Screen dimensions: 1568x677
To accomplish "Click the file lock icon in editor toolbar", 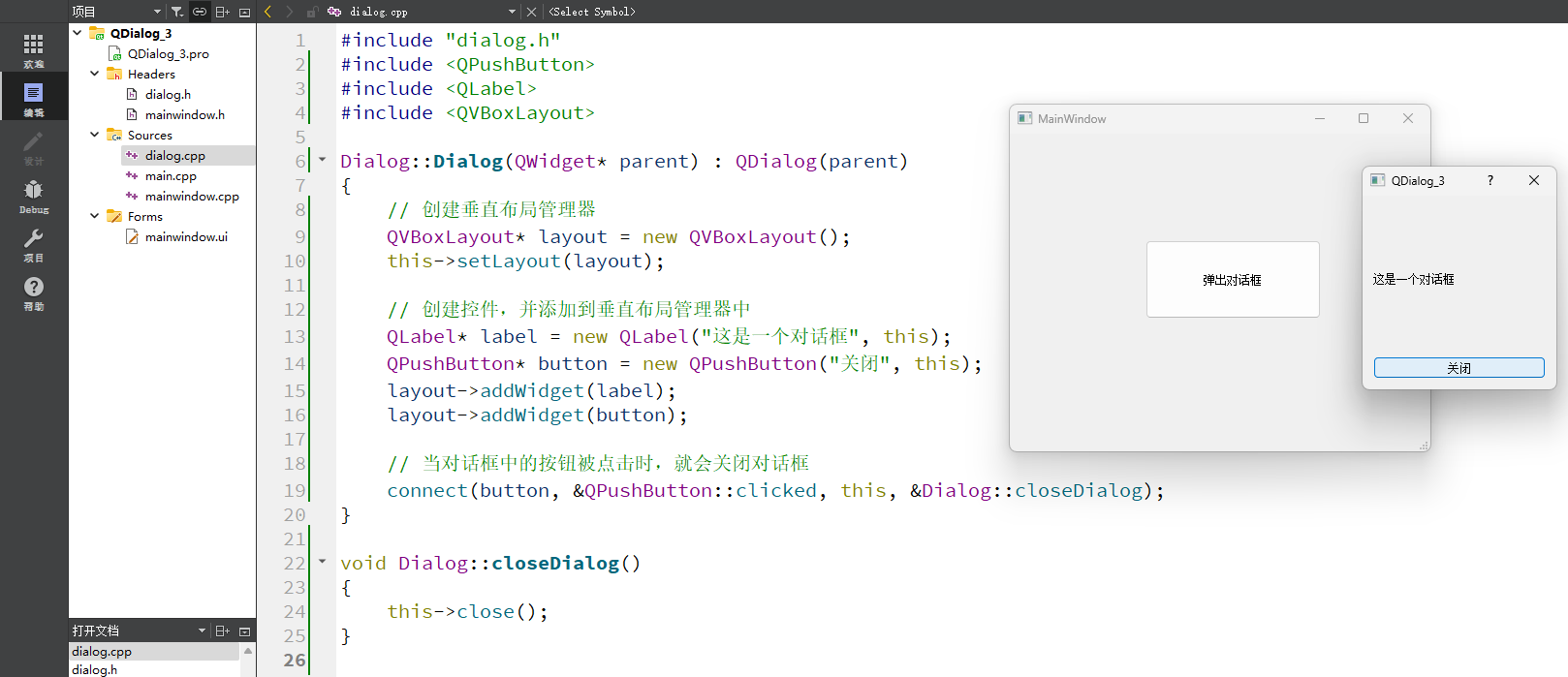I will (x=311, y=12).
